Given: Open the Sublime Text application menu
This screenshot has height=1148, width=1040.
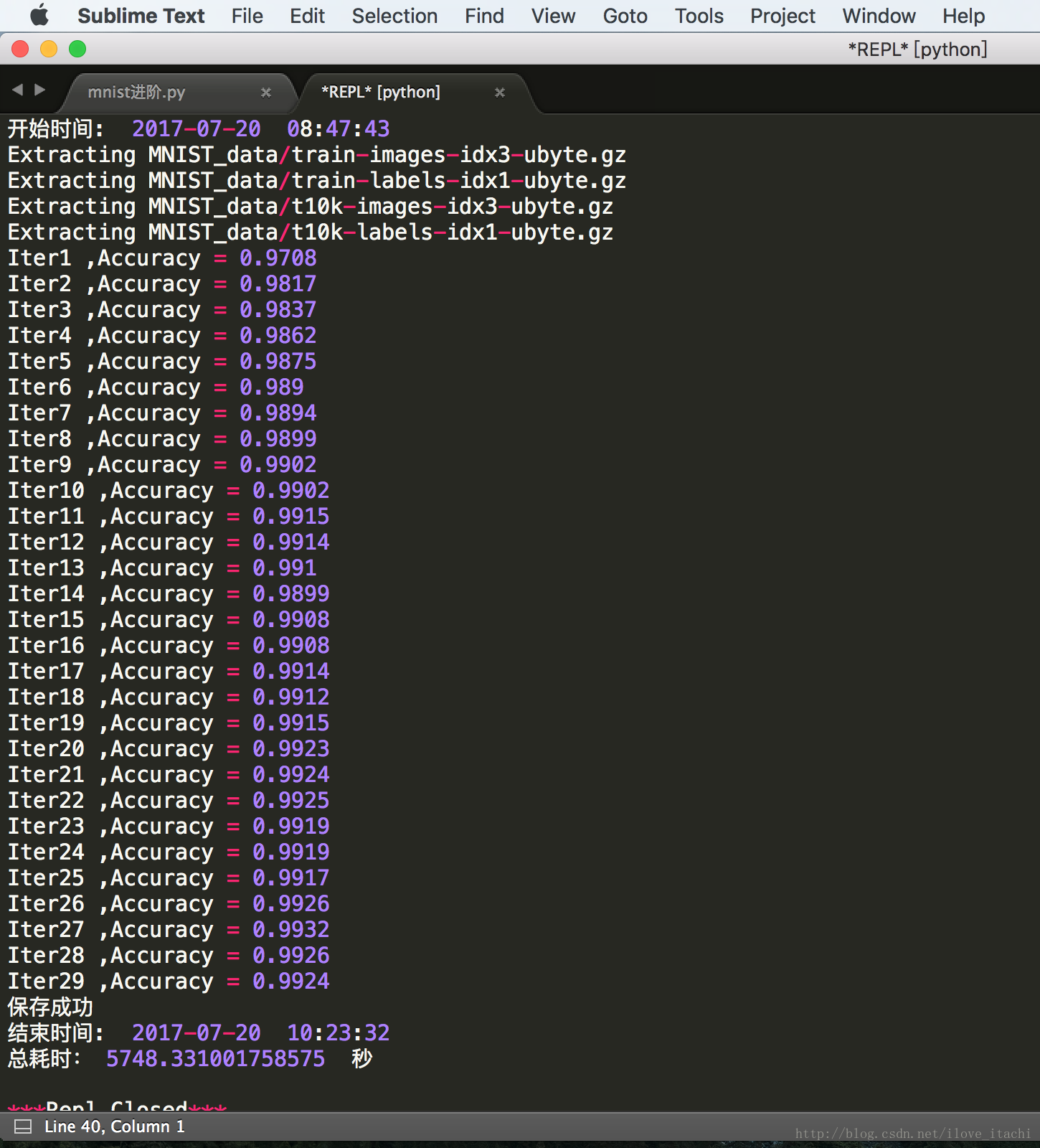Looking at the screenshot, I should tap(141, 16).
